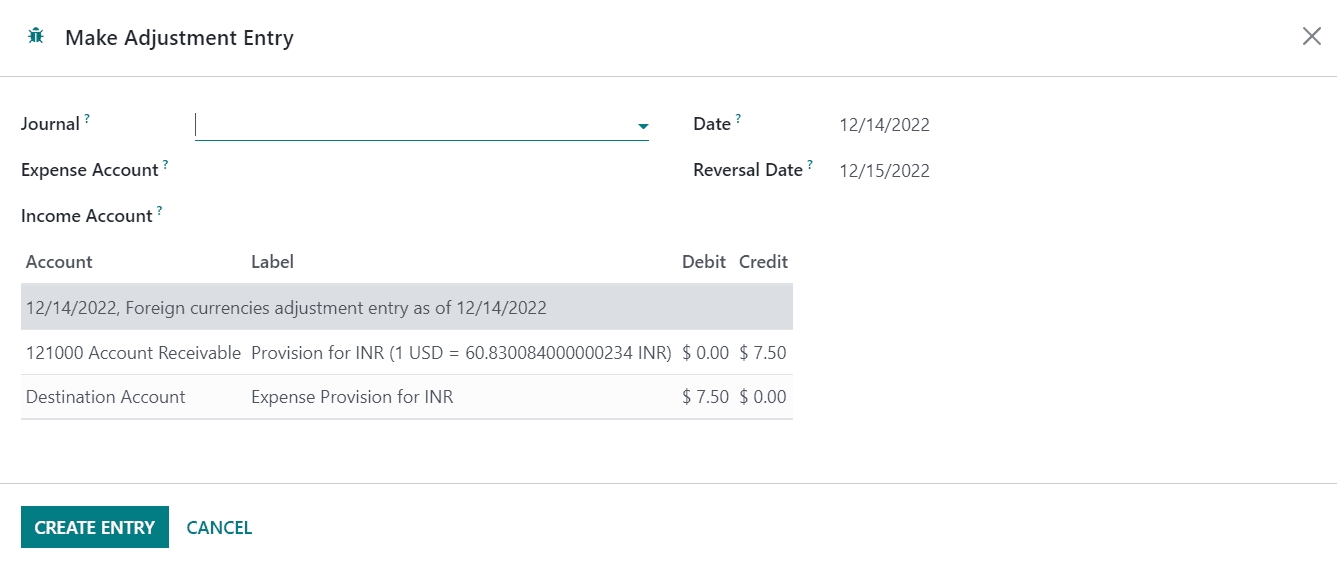Screen dimensions: 1337x566
Task: Click the Foreign currencies adjustment entry group row
Action: (286, 308)
